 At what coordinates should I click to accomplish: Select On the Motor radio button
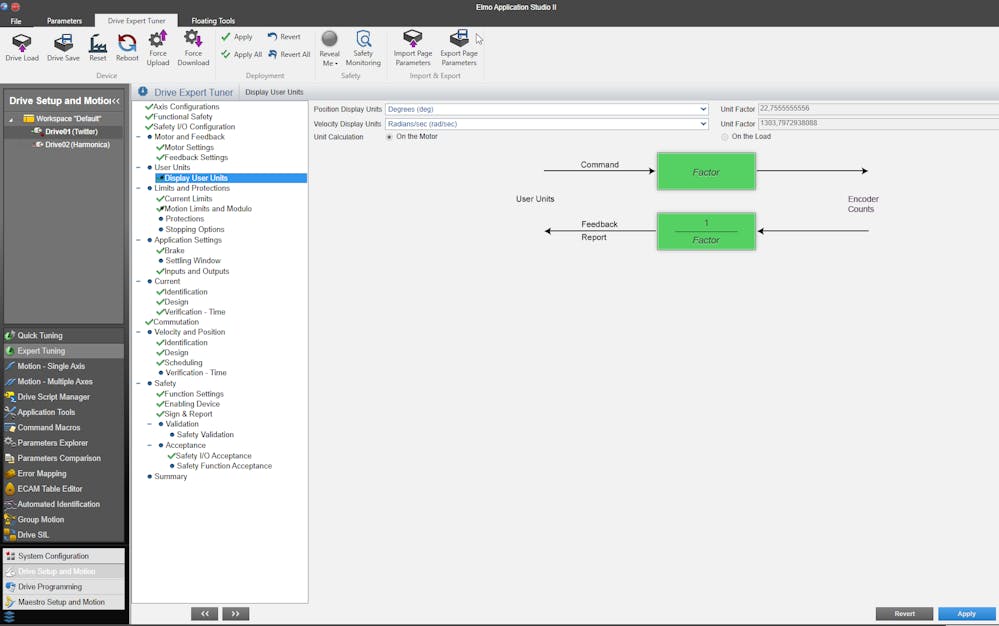tap(389, 137)
